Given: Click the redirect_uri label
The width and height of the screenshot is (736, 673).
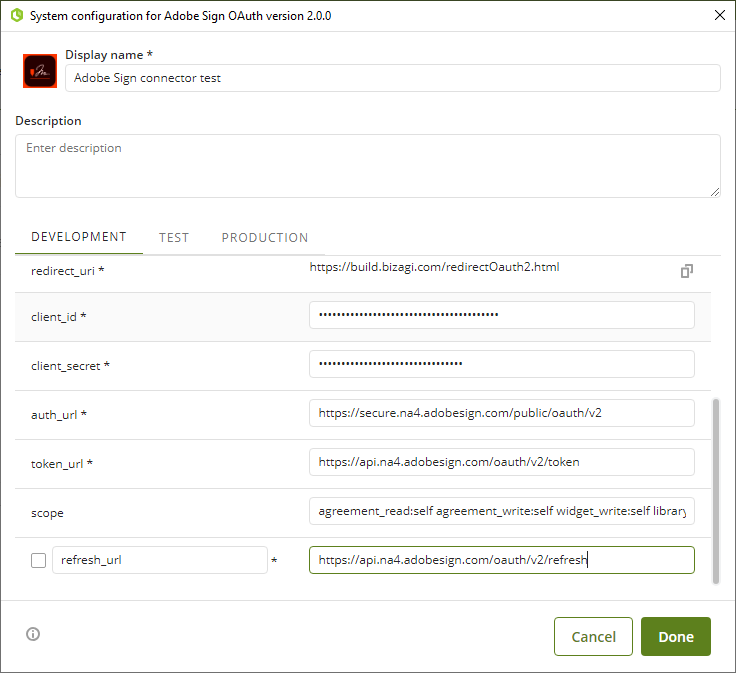Looking at the screenshot, I should [x=67, y=271].
